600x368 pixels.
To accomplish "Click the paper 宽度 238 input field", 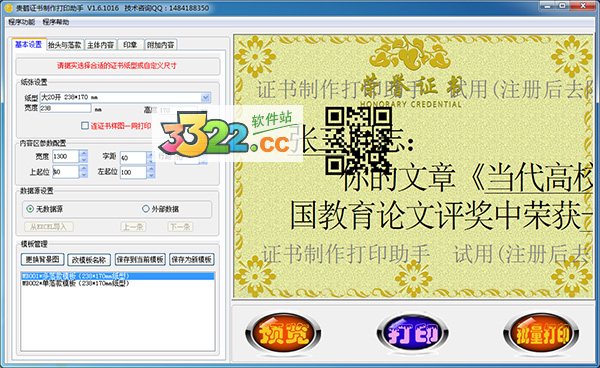I will 66,108.
